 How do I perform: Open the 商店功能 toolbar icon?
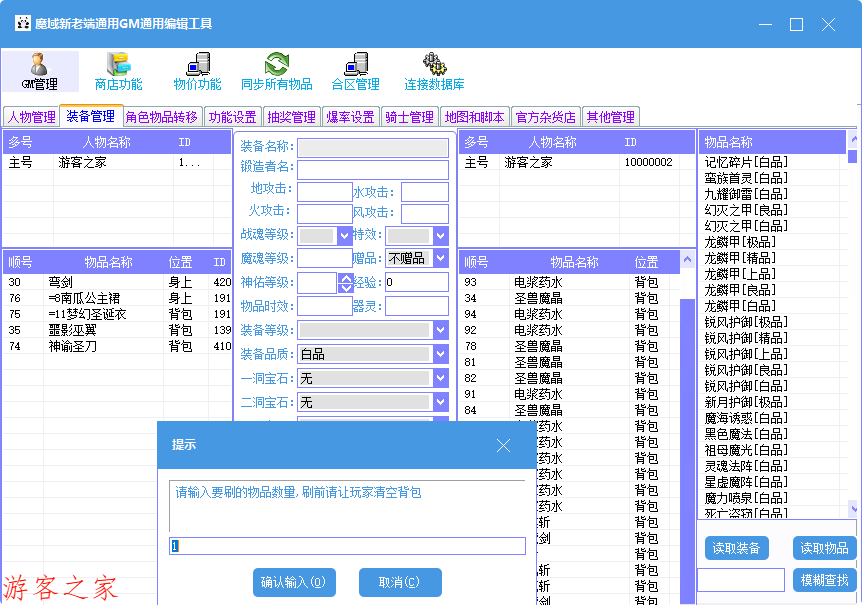click(x=118, y=71)
